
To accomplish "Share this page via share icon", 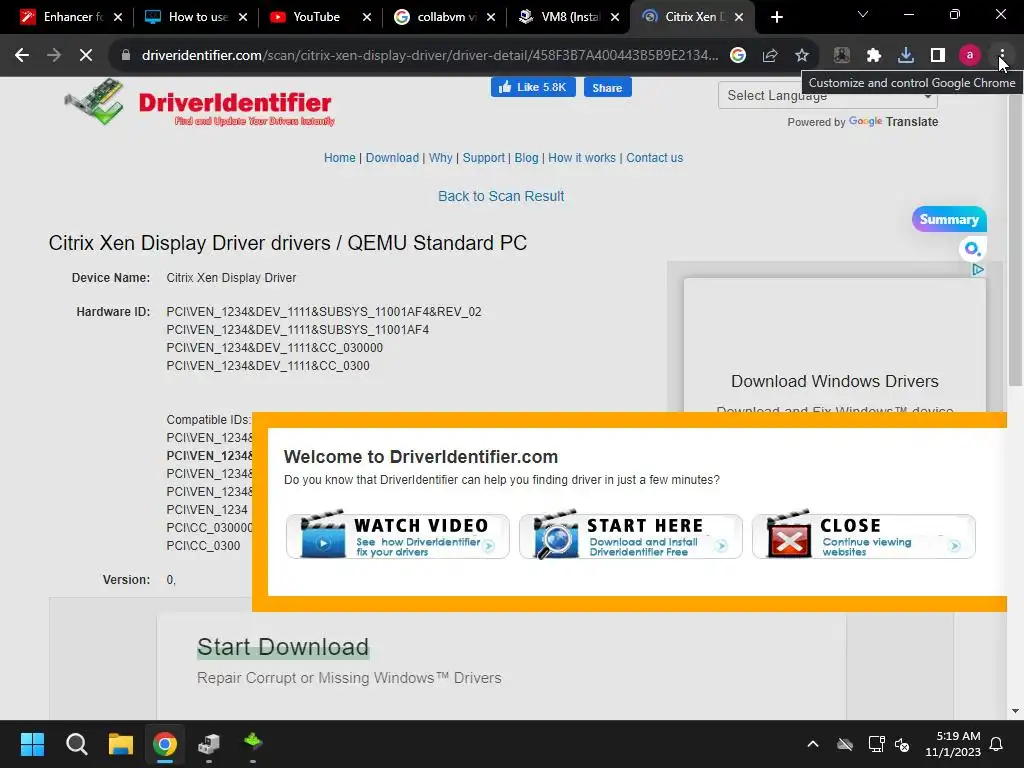I will (x=770, y=56).
